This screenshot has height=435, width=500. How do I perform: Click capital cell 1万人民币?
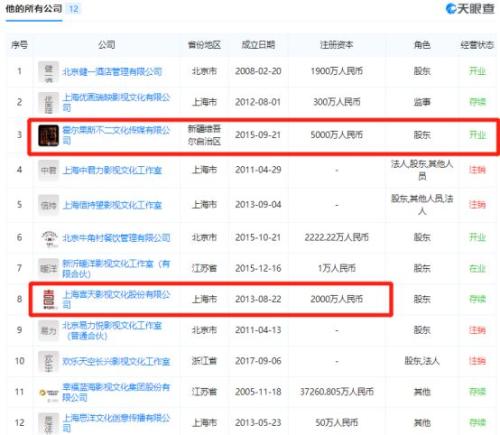point(337,268)
